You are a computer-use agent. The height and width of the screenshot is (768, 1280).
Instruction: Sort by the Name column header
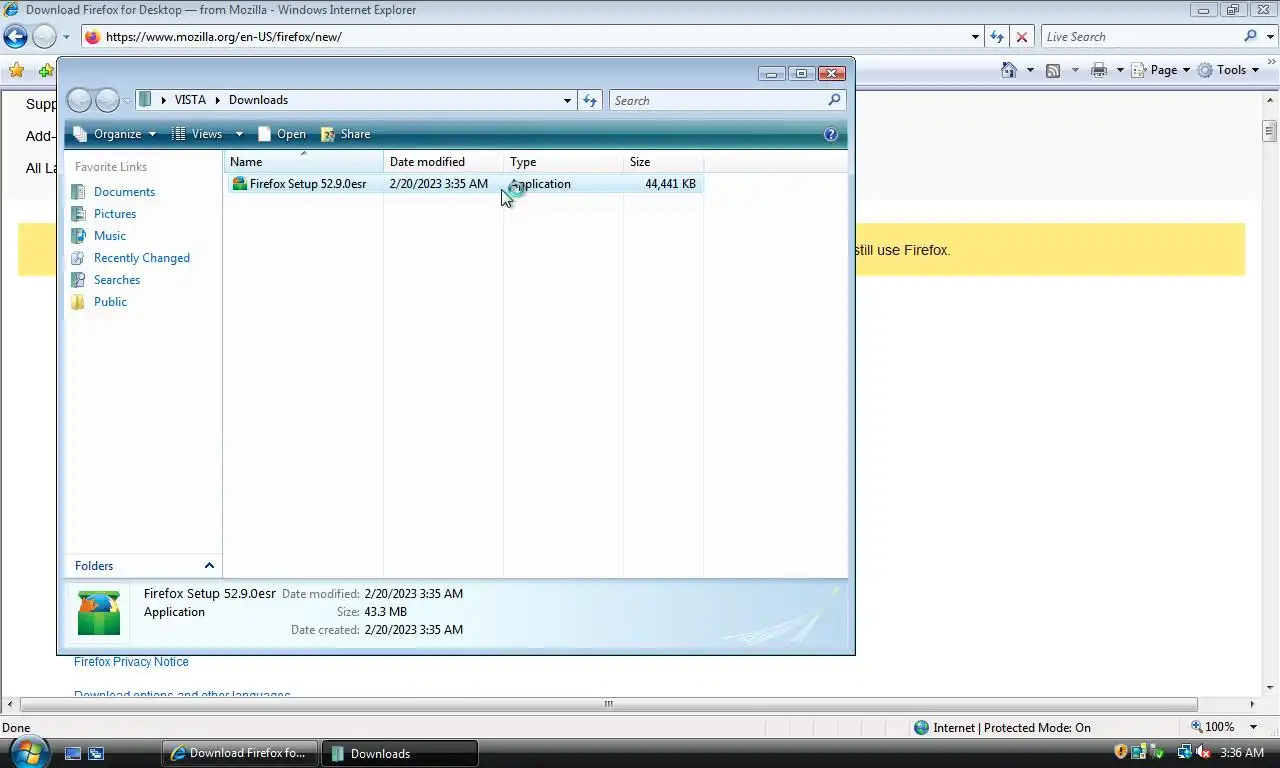[x=303, y=162]
